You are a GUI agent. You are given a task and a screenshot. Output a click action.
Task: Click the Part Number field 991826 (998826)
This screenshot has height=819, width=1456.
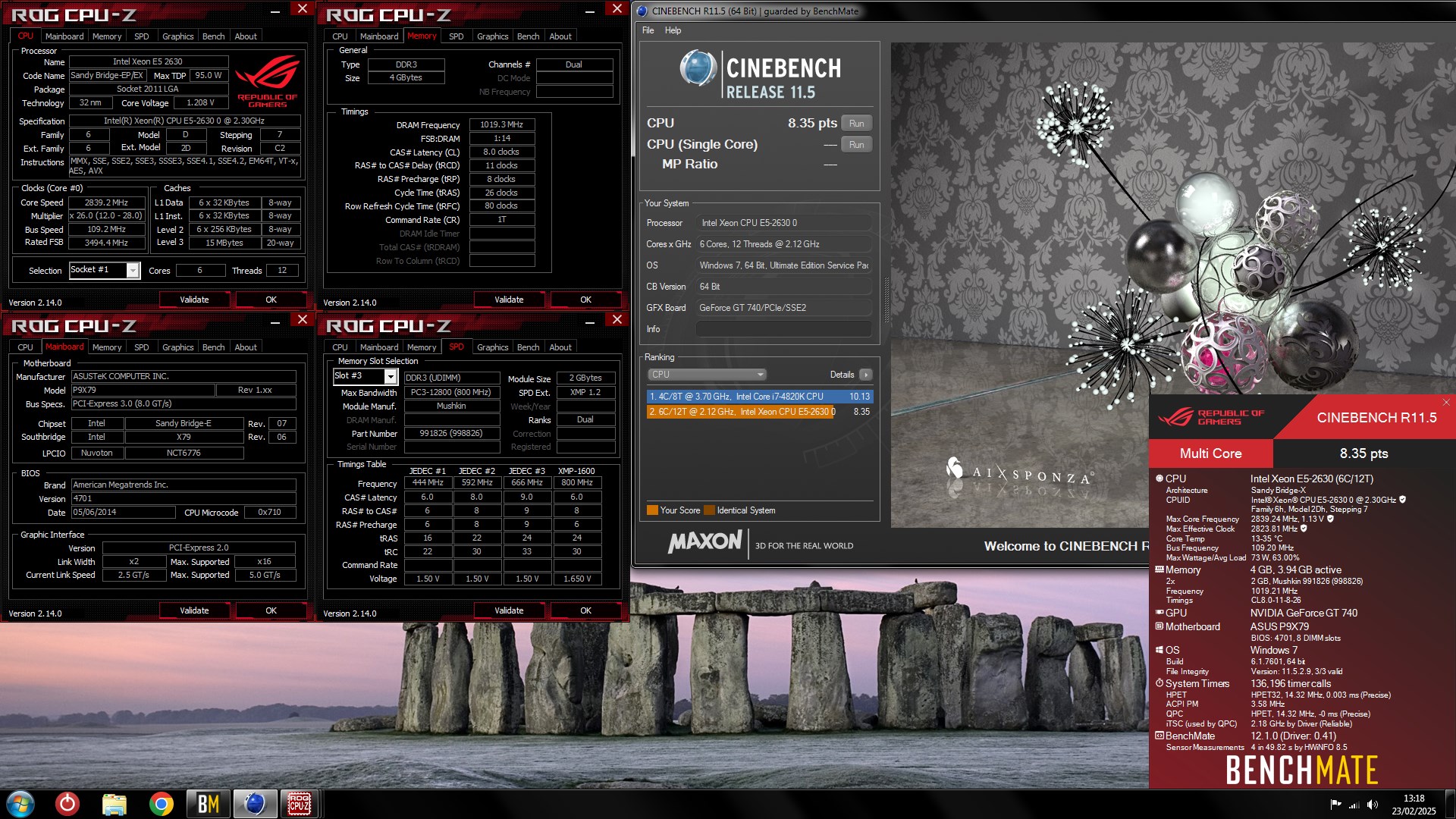pyautogui.click(x=450, y=434)
